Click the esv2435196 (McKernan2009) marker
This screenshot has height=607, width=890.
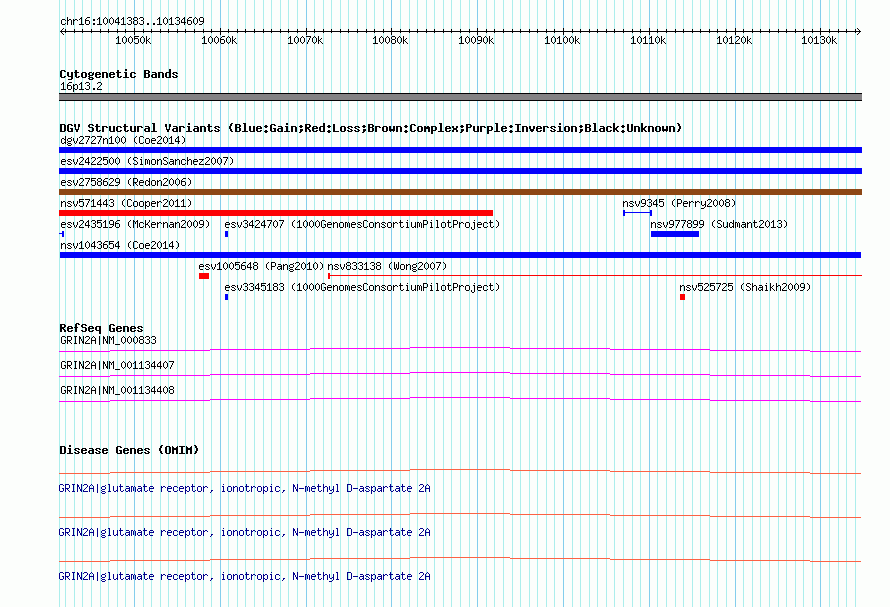[x=61, y=234]
